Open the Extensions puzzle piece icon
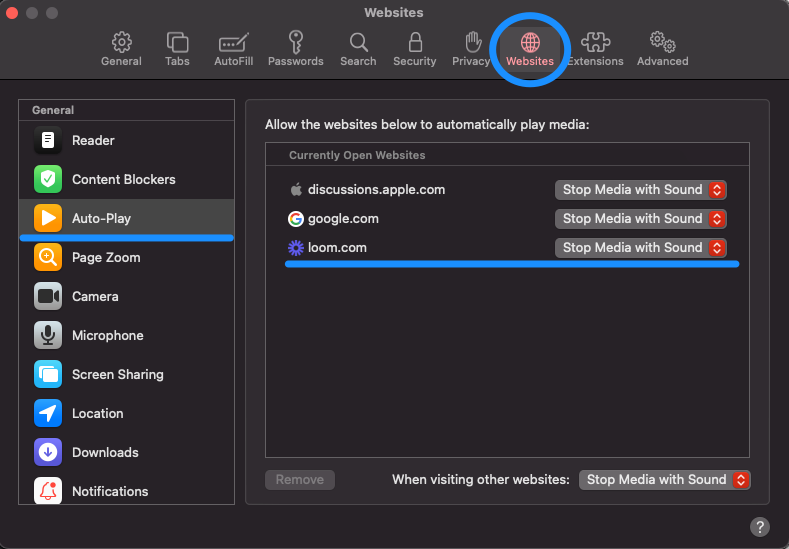The height and width of the screenshot is (549, 789). click(595, 43)
